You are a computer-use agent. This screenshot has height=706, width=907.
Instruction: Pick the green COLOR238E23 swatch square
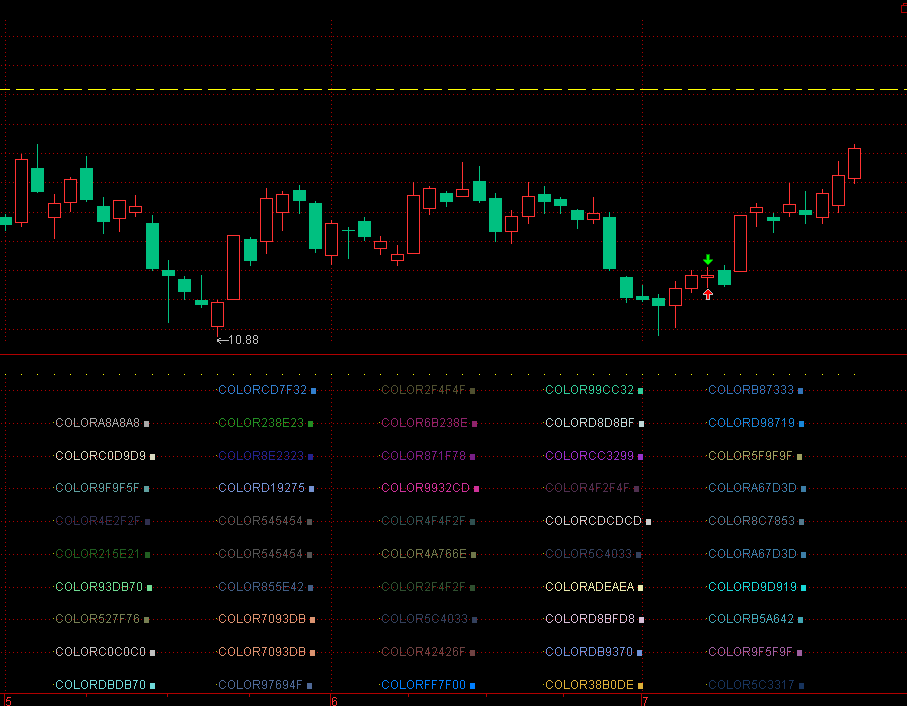(x=311, y=424)
